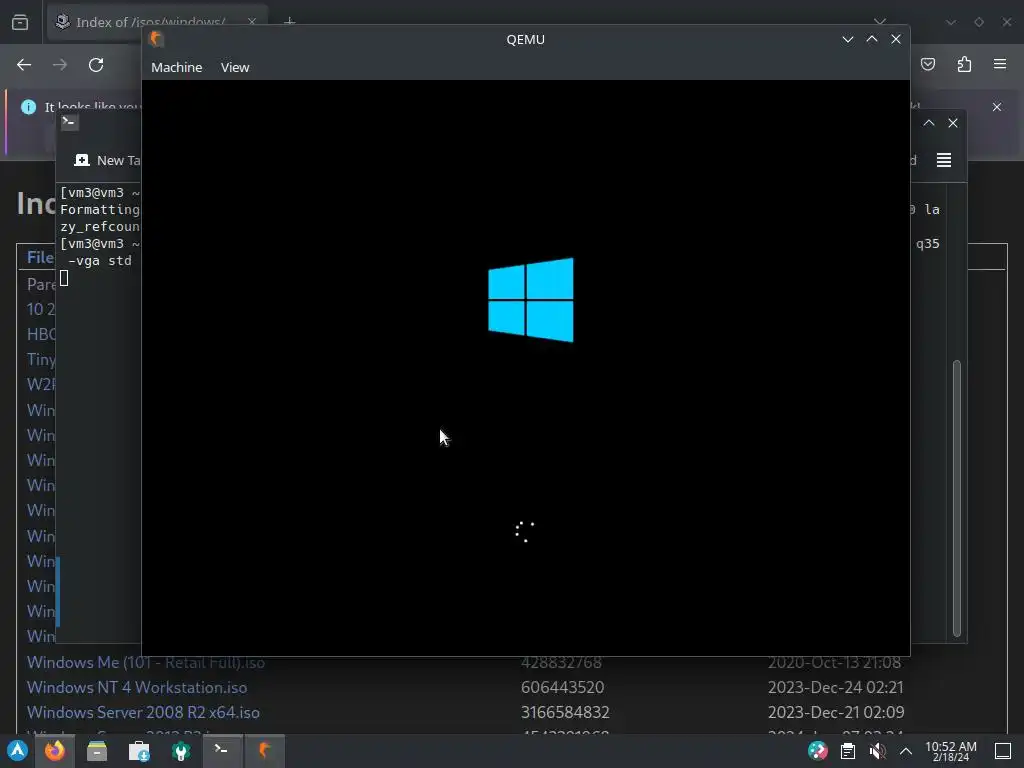Open the Machine menu in QEMU
The height and width of the screenshot is (768, 1024).
[x=176, y=67]
